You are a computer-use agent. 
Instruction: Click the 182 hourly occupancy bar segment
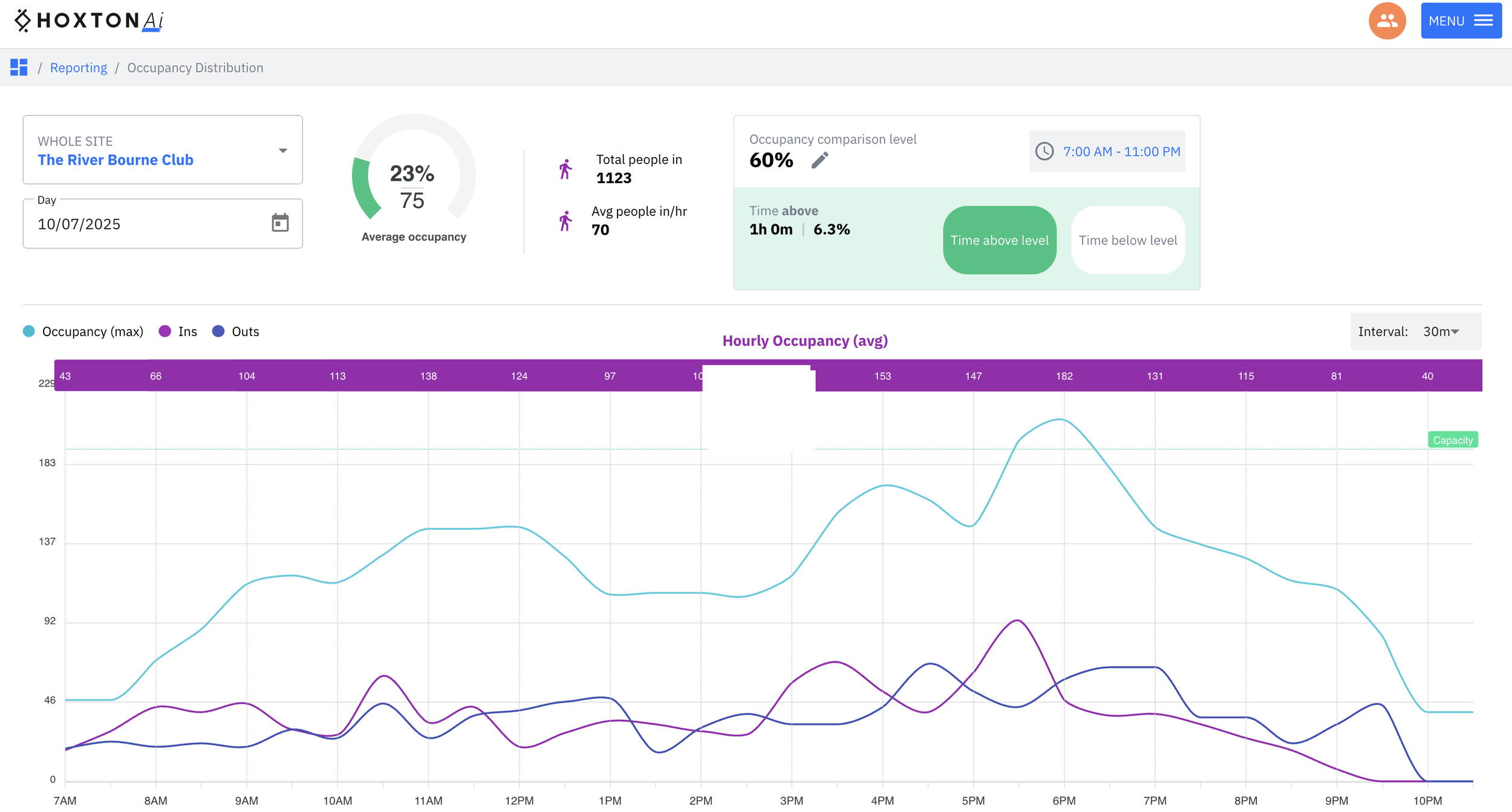click(x=1064, y=376)
